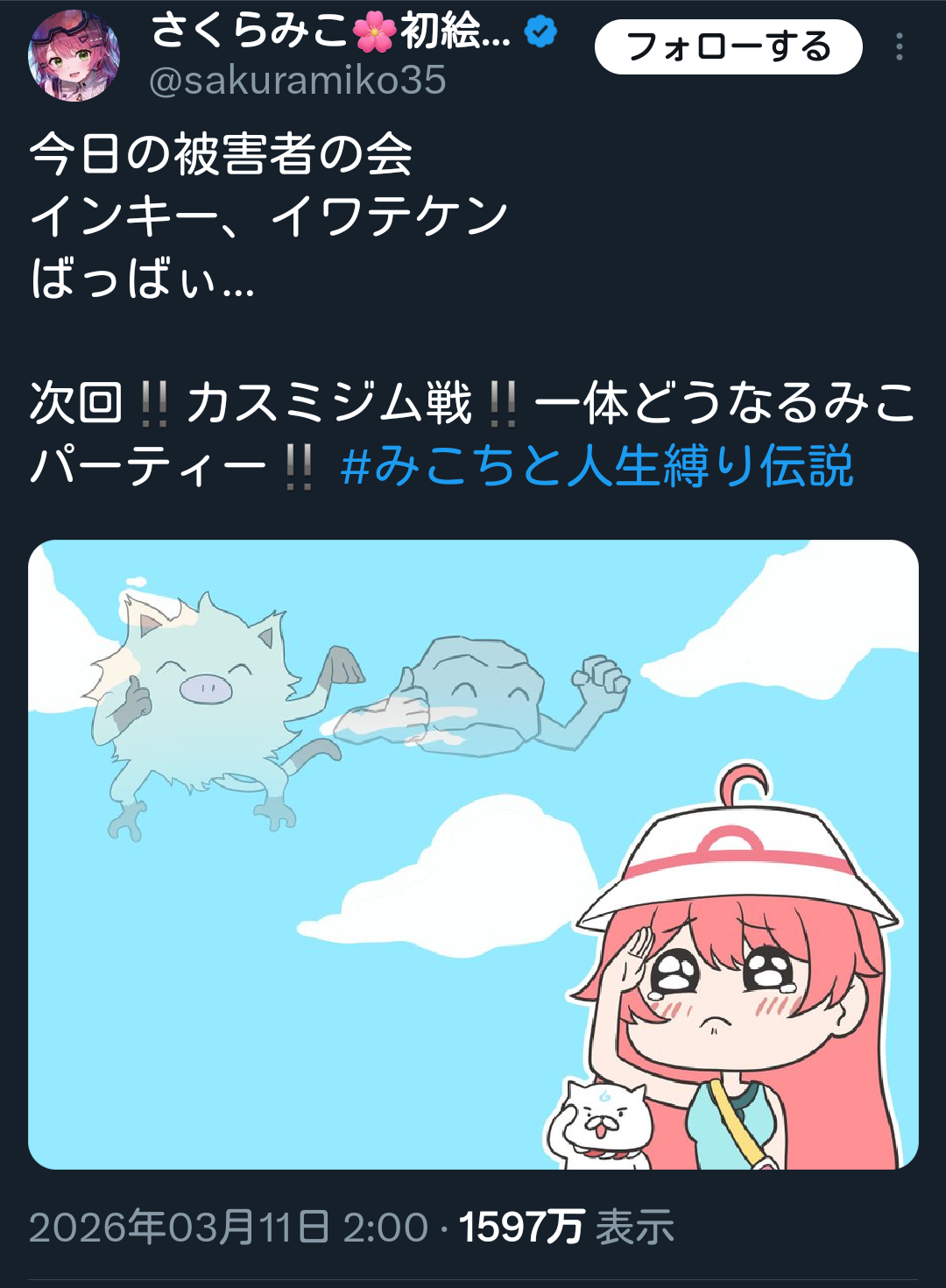Open the #みこちと人生縛り伝説 hashtag
Image resolution: width=946 pixels, height=1288 pixels.
(597, 465)
